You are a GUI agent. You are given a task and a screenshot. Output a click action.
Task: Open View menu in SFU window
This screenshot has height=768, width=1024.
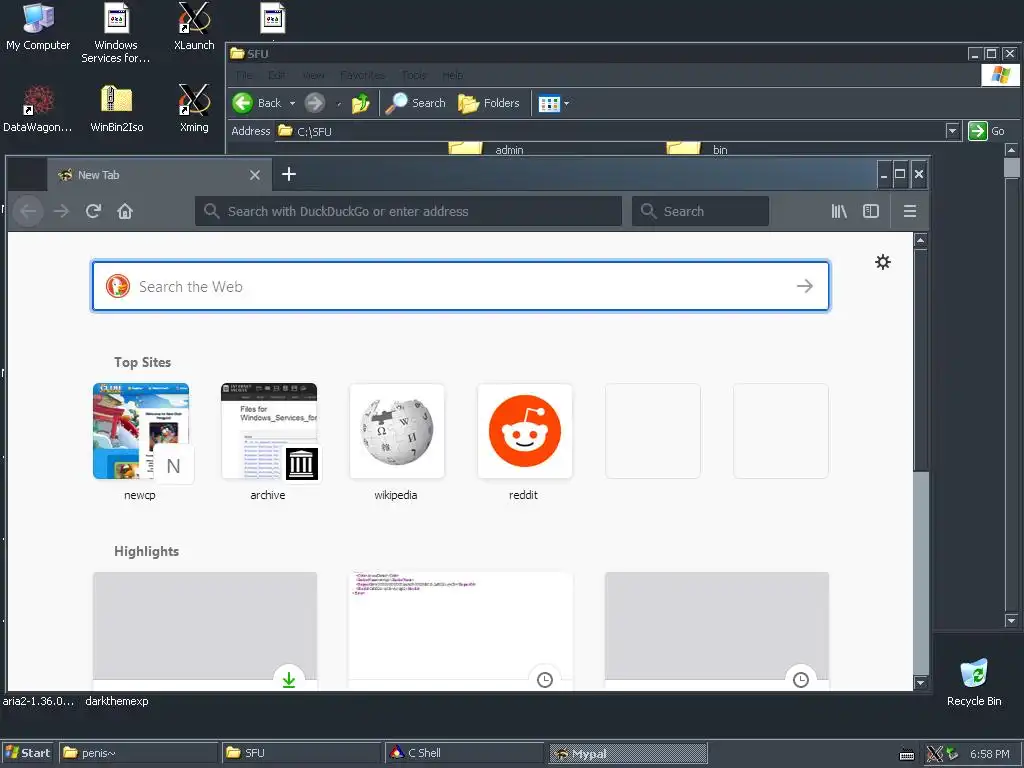point(313,75)
